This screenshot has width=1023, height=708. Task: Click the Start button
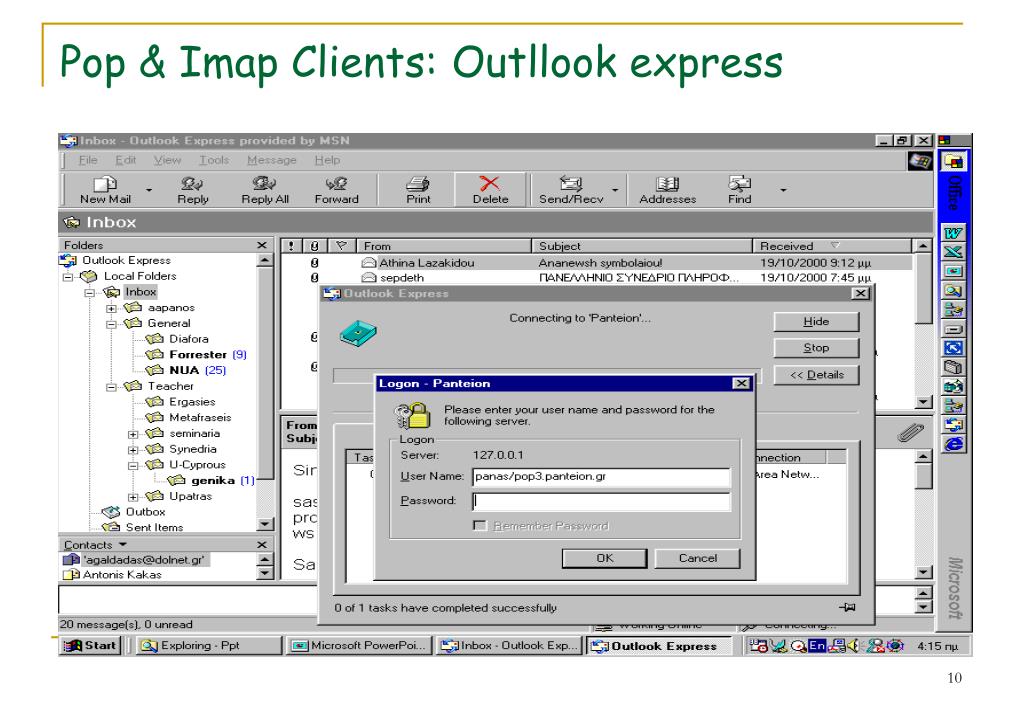coord(90,646)
